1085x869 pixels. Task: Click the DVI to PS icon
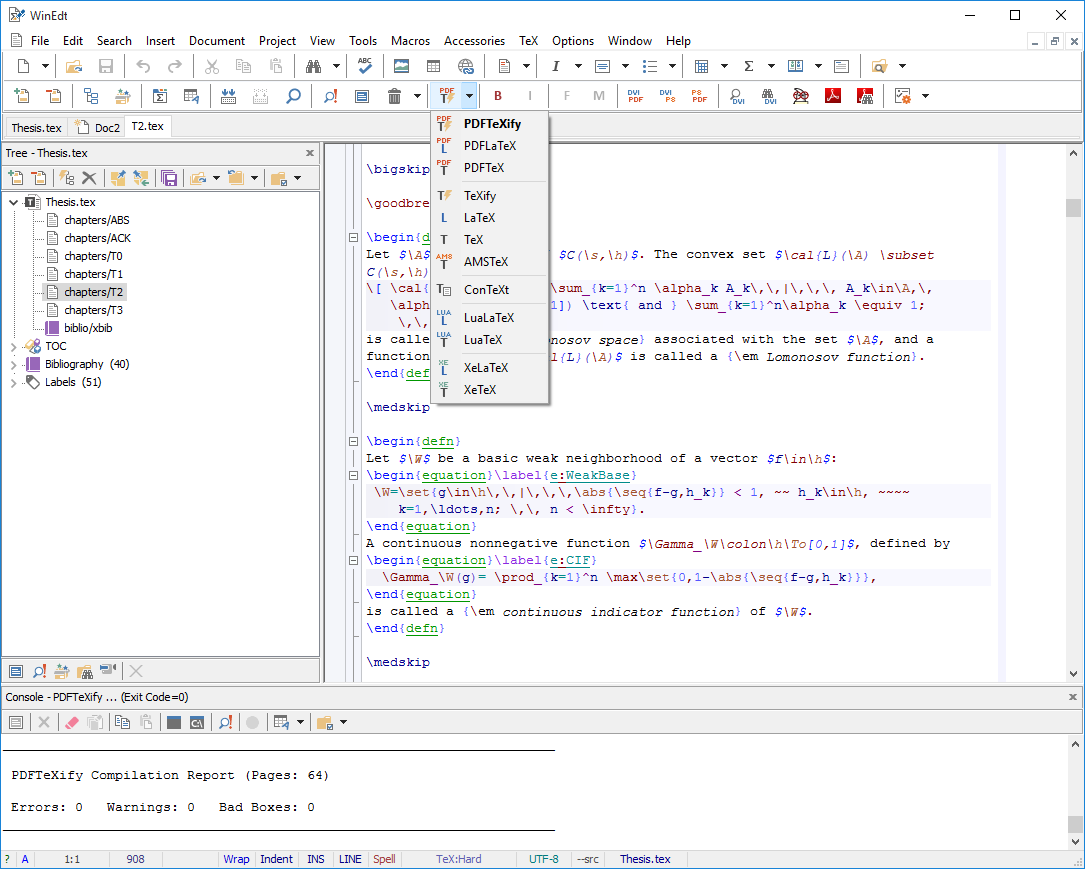tap(667, 96)
